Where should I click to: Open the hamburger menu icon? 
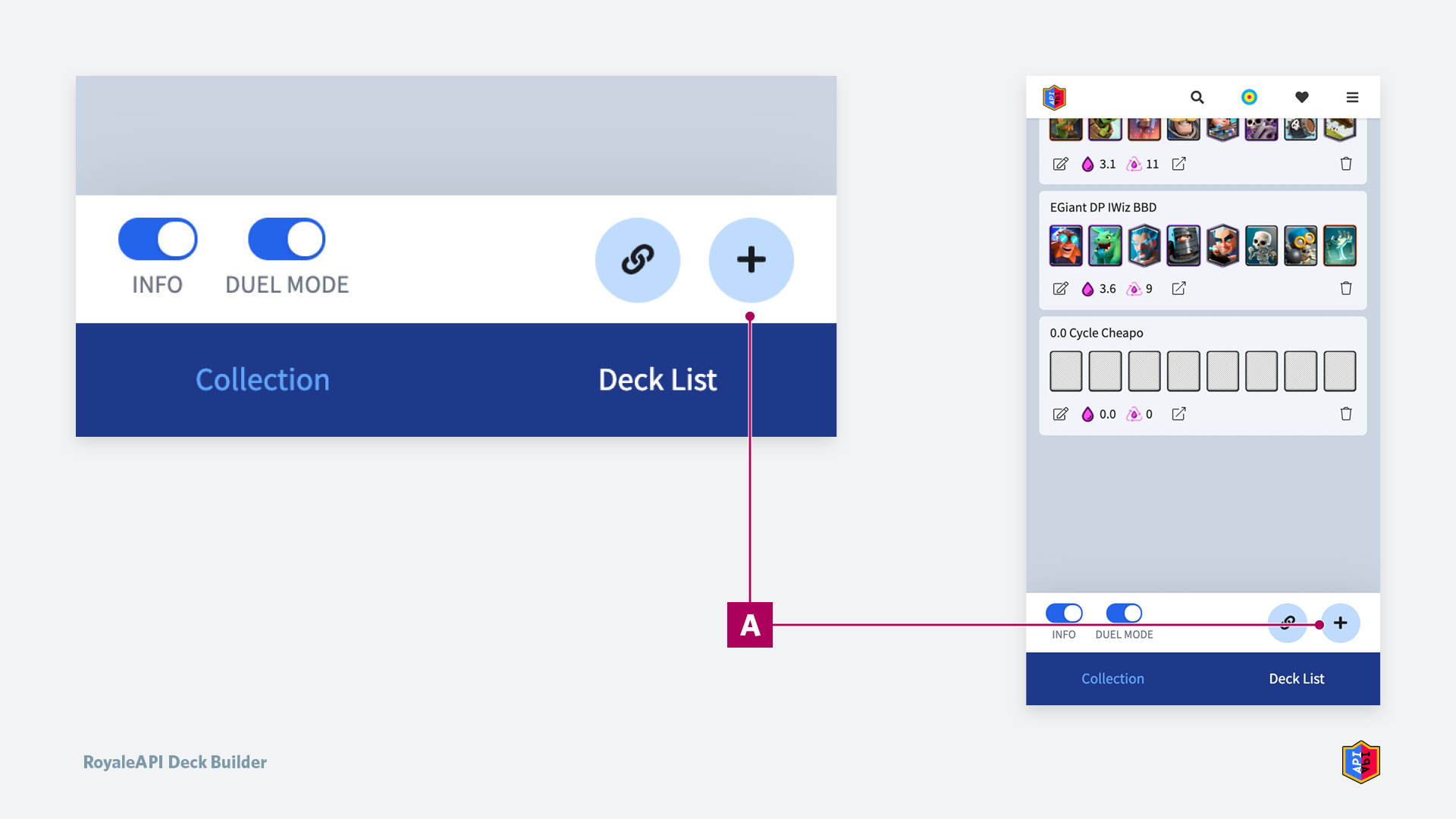(x=1352, y=97)
